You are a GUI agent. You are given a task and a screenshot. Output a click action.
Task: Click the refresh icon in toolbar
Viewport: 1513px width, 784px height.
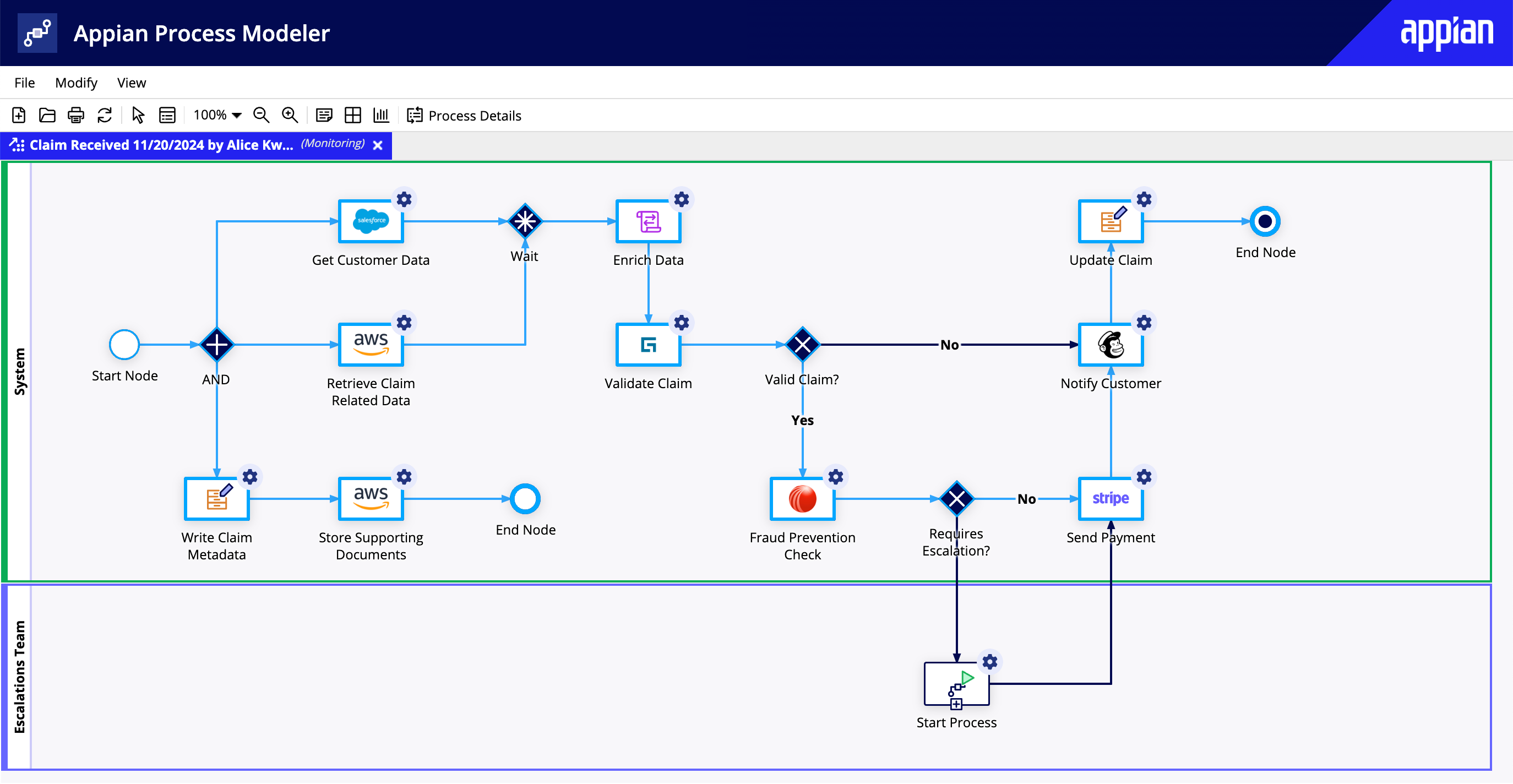105,115
